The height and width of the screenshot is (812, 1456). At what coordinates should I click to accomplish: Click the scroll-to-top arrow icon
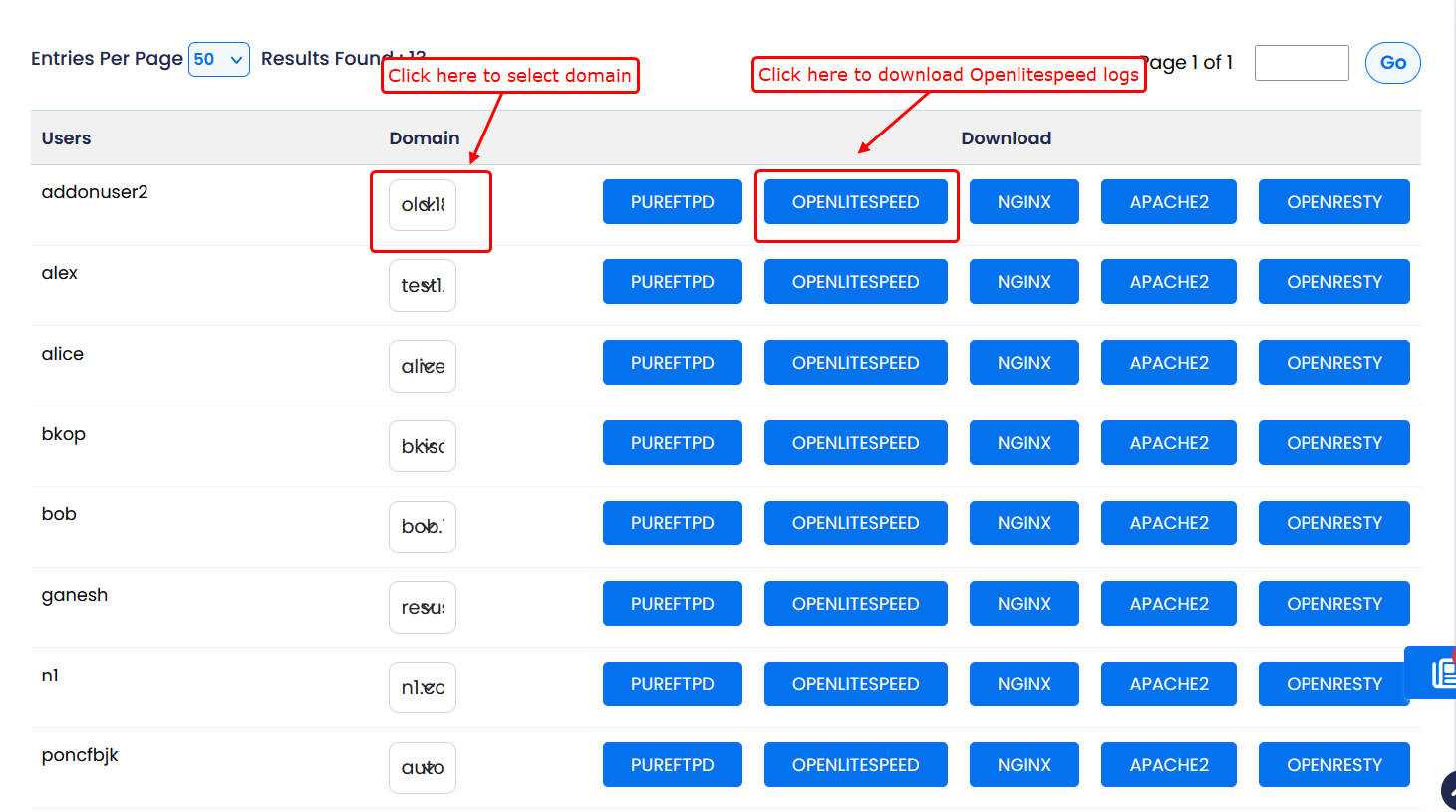[1448, 790]
